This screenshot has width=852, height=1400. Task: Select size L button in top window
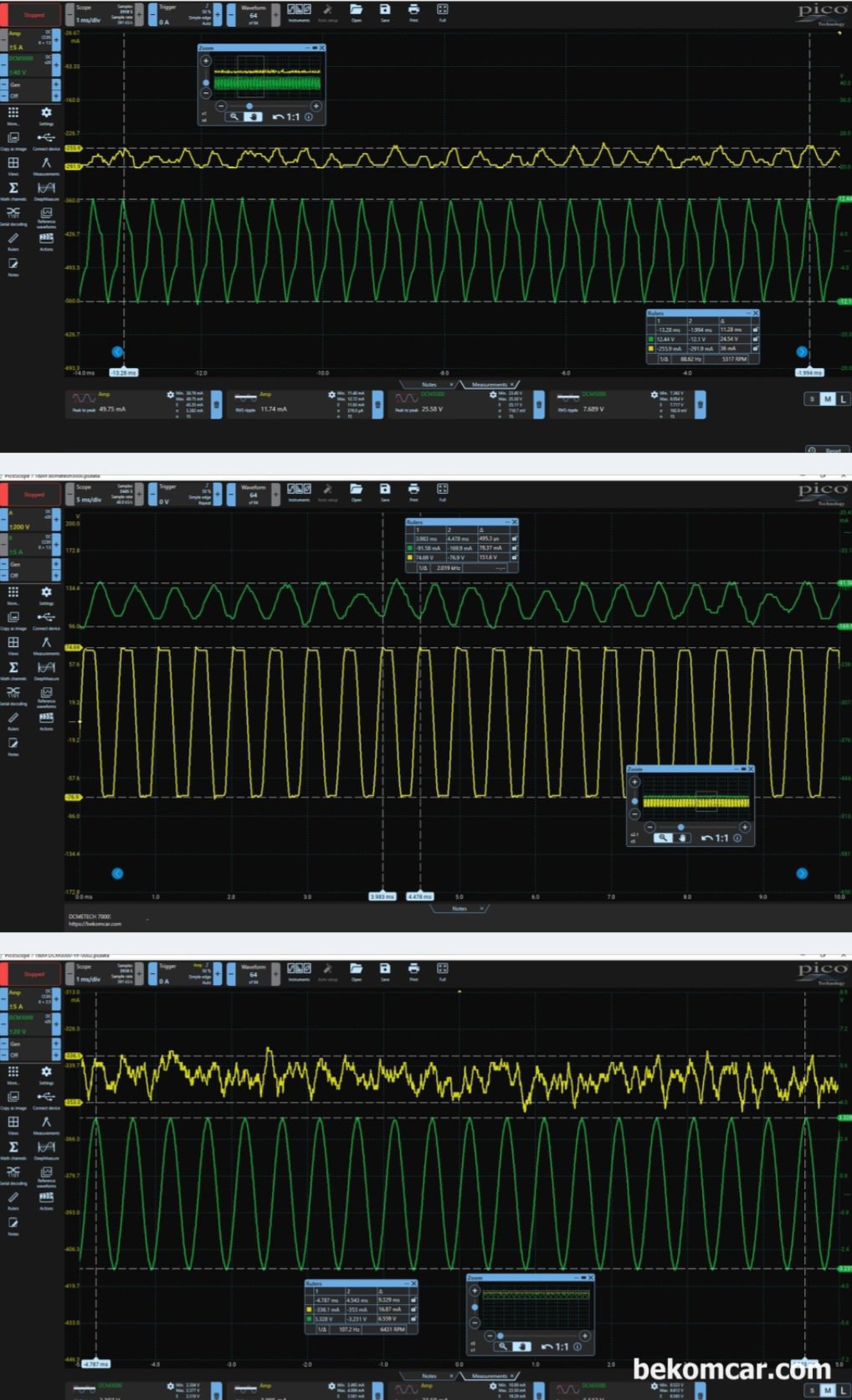pos(843,399)
